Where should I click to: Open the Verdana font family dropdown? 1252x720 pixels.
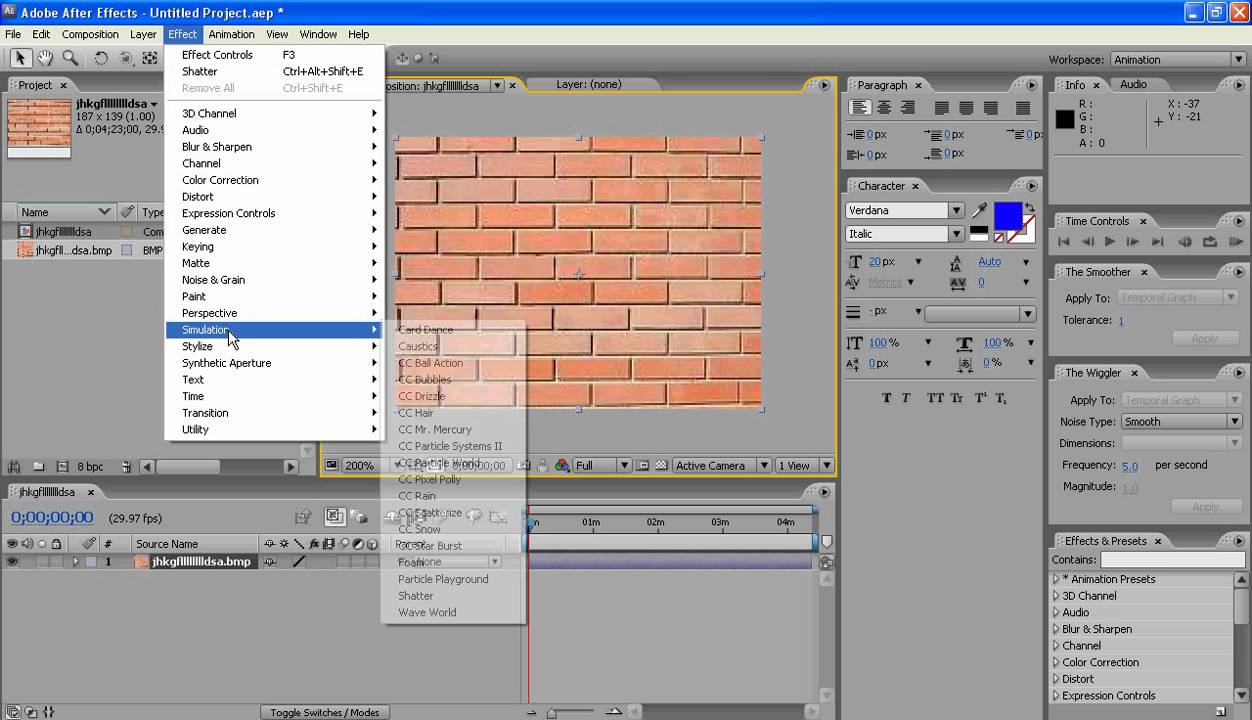pyautogui.click(x=956, y=210)
